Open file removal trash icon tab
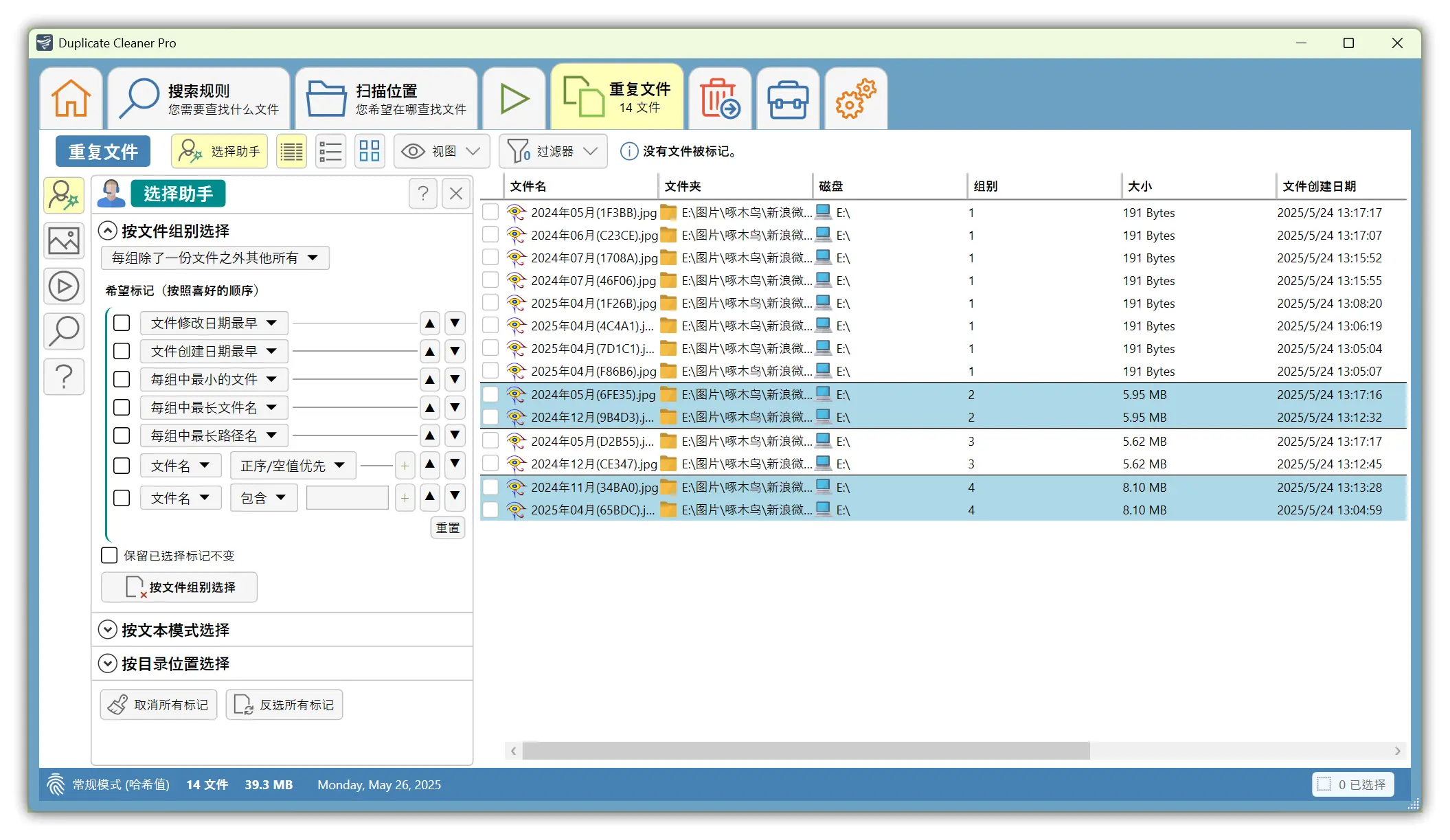 click(719, 98)
